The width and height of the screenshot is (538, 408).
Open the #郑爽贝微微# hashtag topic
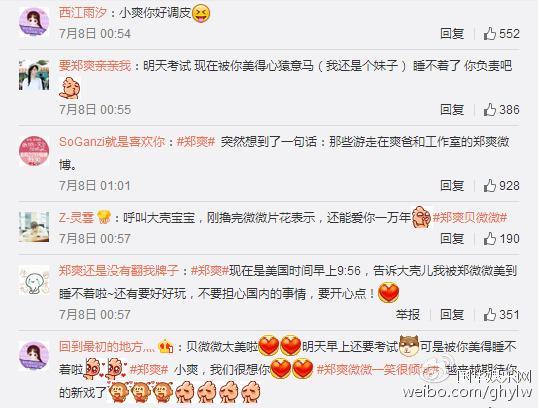coord(470,217)
